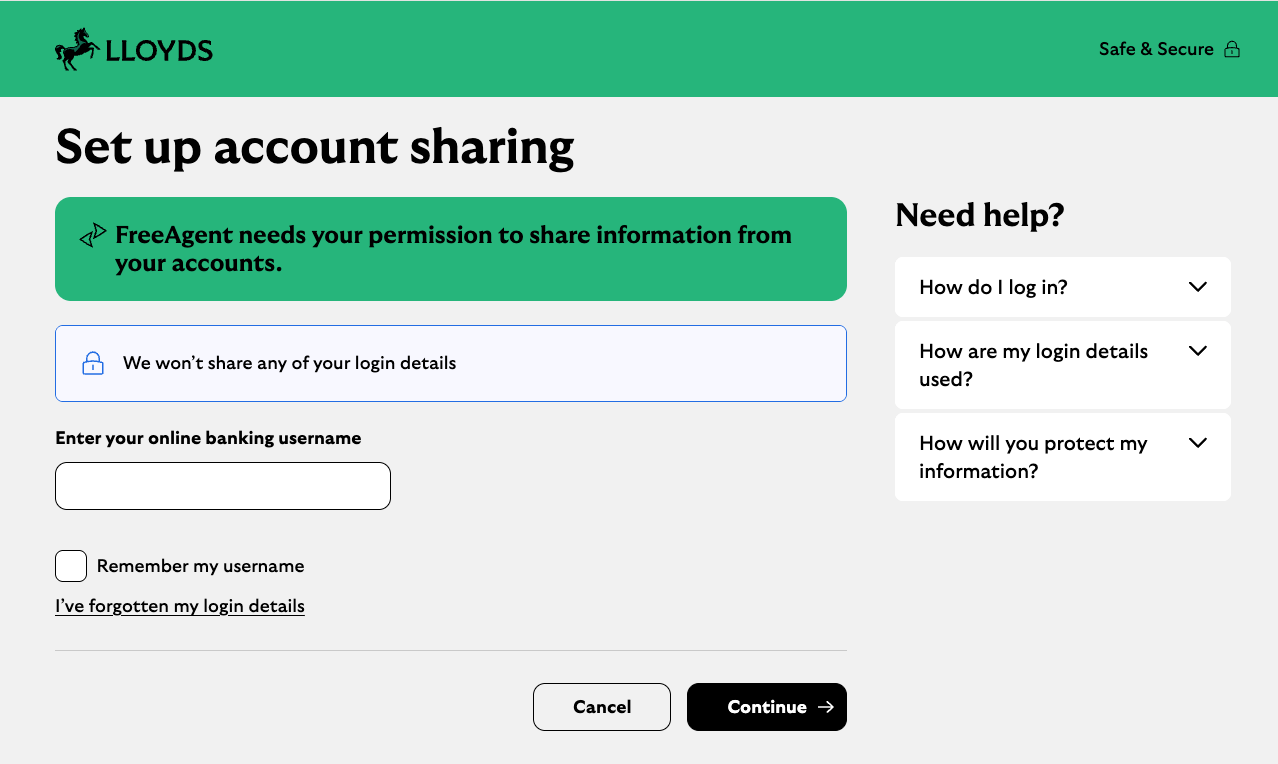Tick the Remember my username checkbox

tap(71, 566)
